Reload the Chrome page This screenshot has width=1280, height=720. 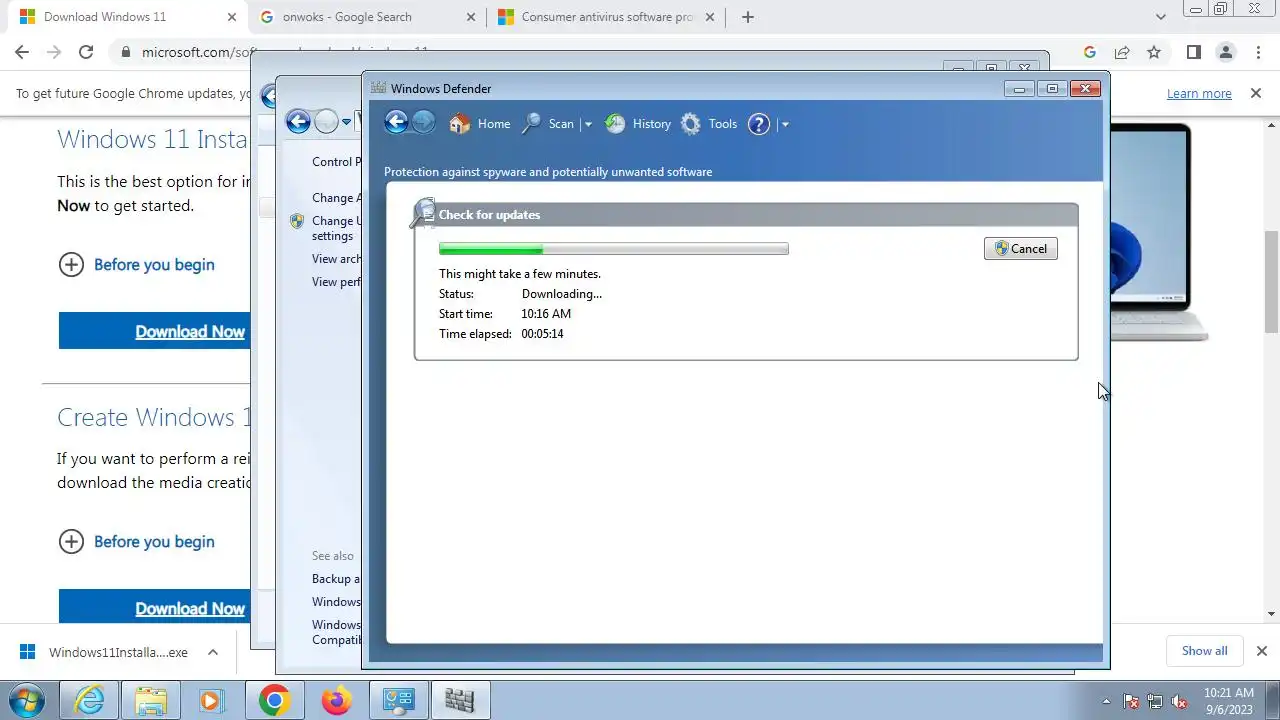(x=86, y=52)
